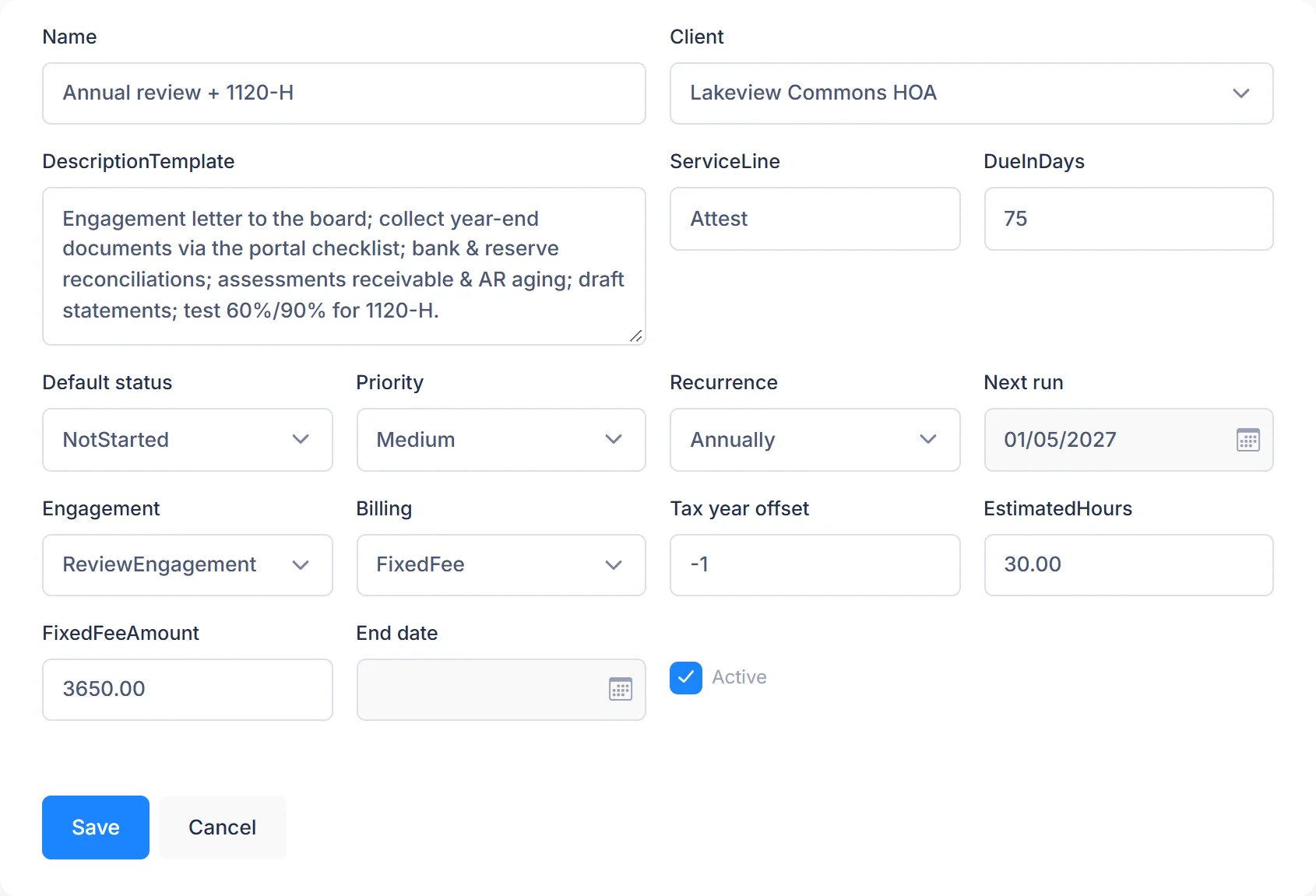Change the Recurrence dropdown from Annually
The width and height of the screenshot is (1316, 896).
815,440
